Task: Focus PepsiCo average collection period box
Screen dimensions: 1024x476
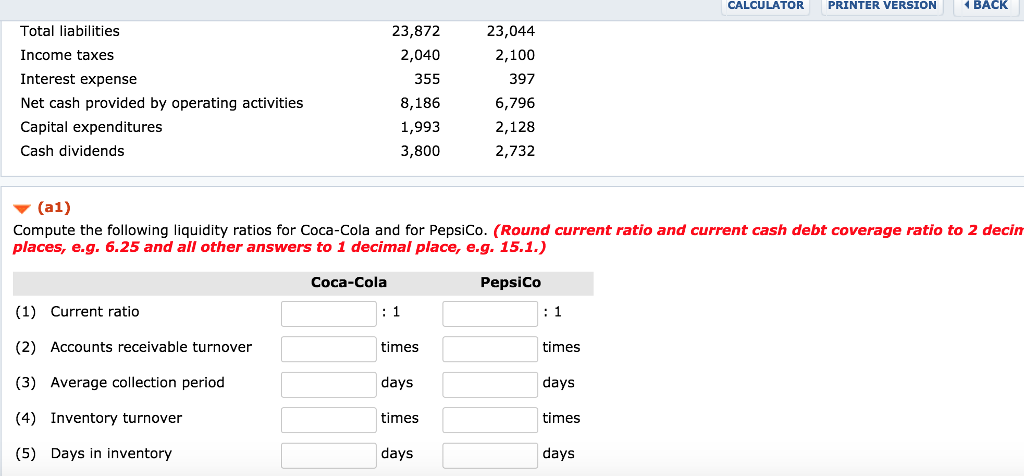Action: 490,384
